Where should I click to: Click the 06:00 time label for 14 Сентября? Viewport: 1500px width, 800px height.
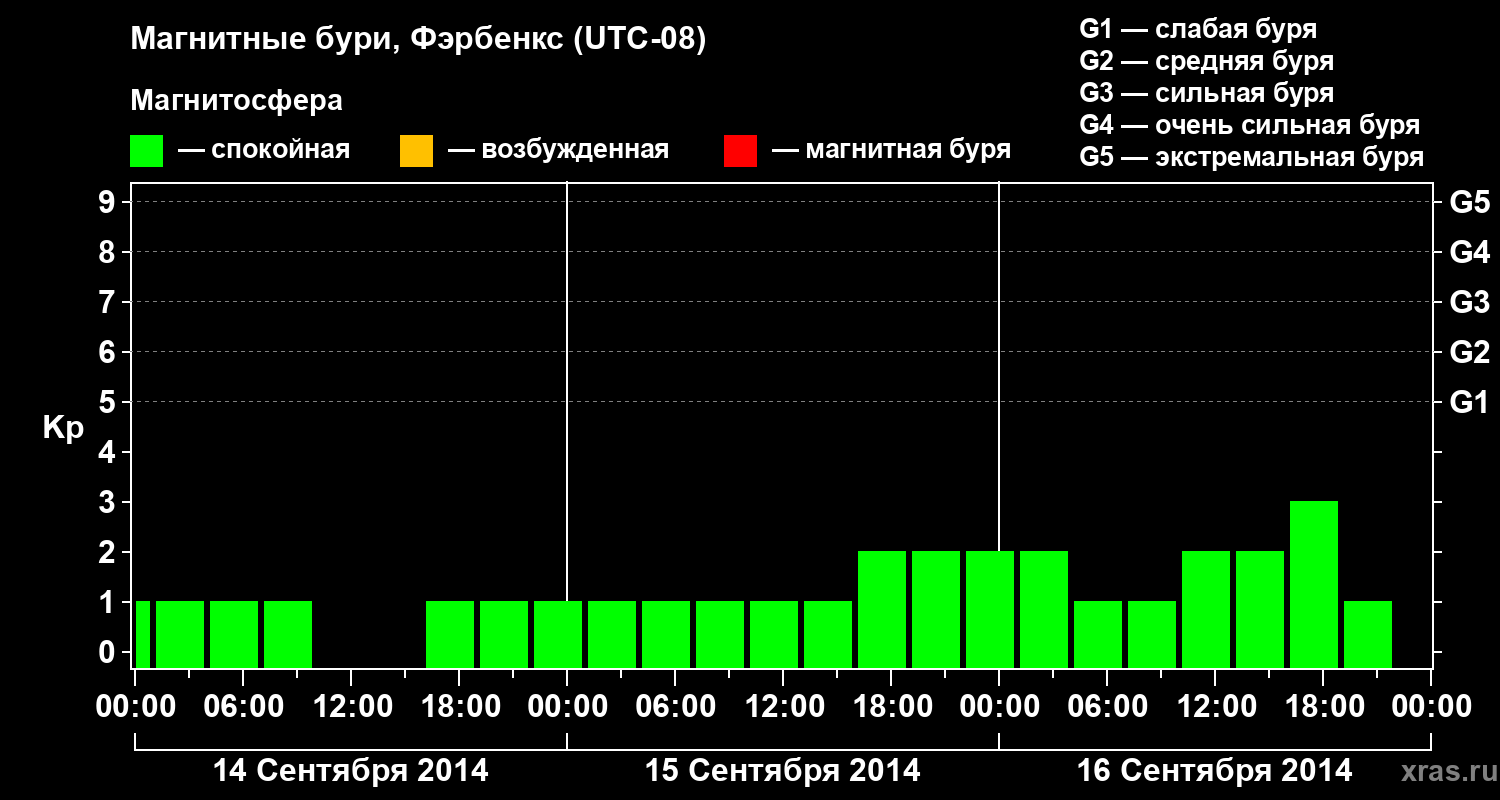pyautogui.click(x=243, y=706)
